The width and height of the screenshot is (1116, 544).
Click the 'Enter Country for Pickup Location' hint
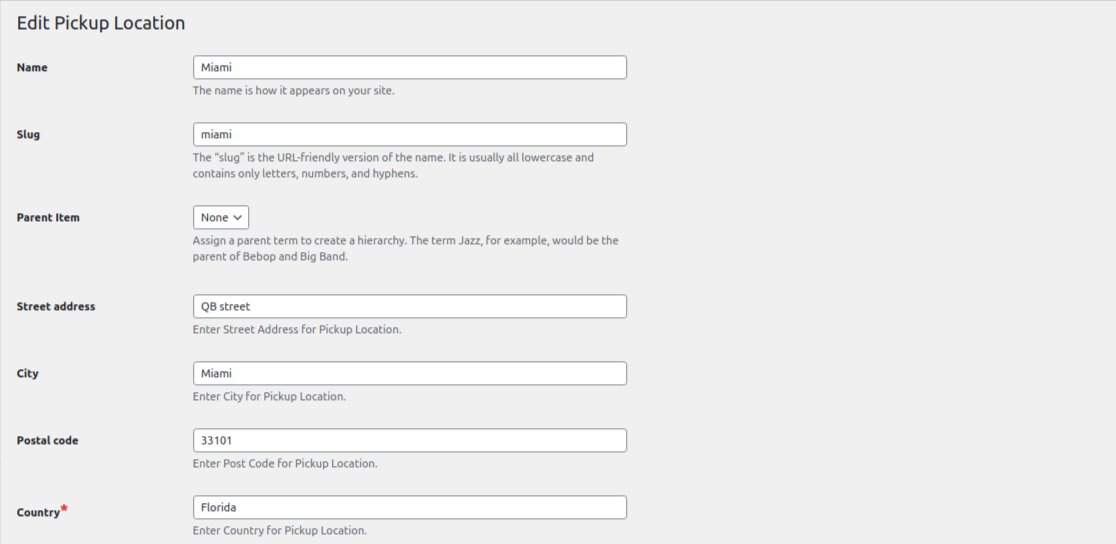(x=280, y=530)
